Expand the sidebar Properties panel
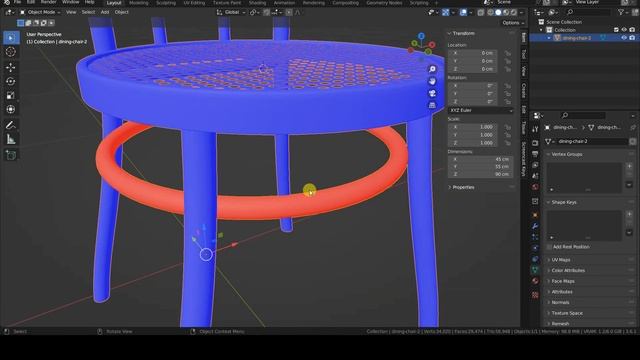This screenshot has width=640, height=360. click(x=463, y=187)
